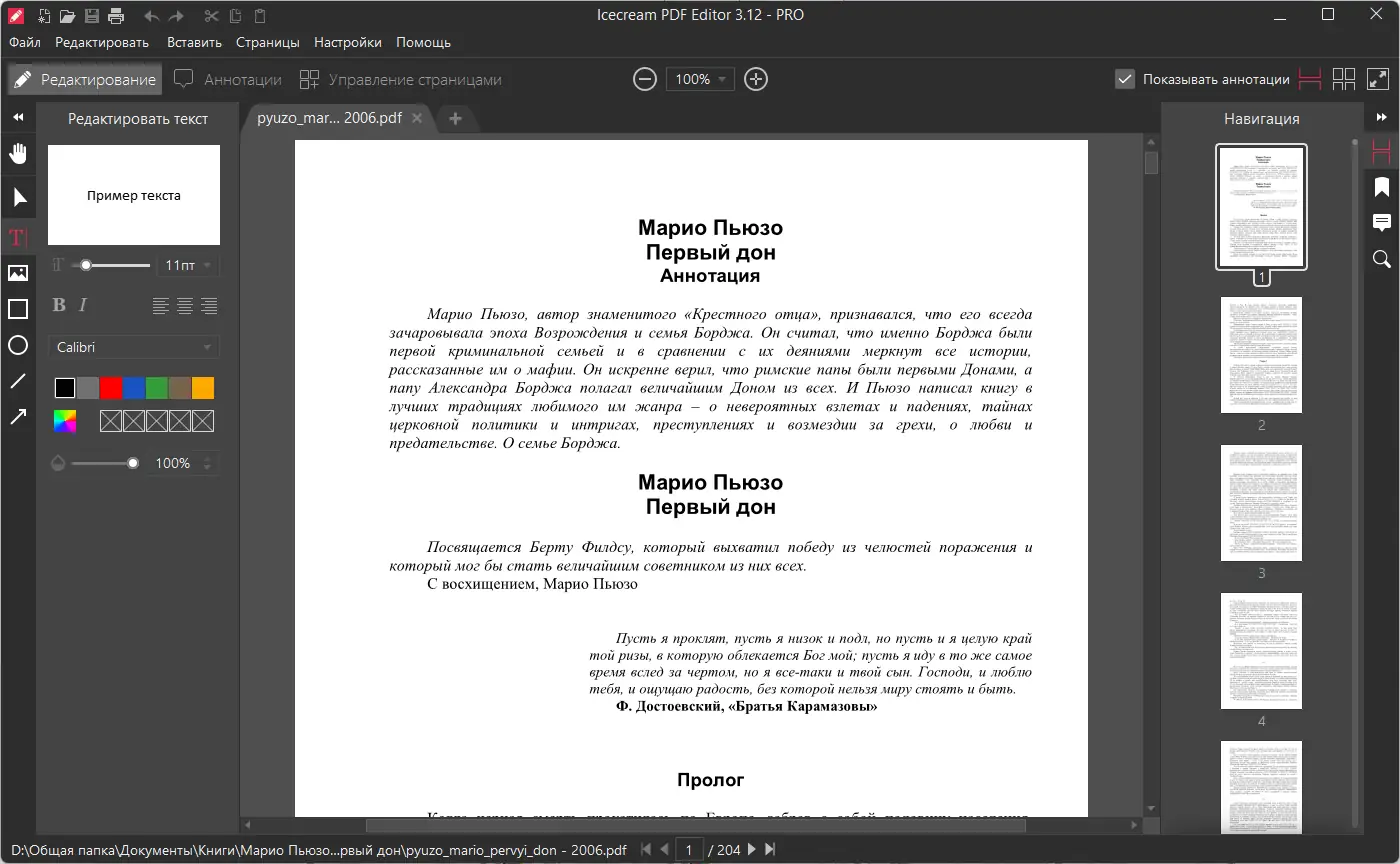Open the Настройки menu
Image resolution: width=1400 pixels, height=864 pixels.
(348, 43)
